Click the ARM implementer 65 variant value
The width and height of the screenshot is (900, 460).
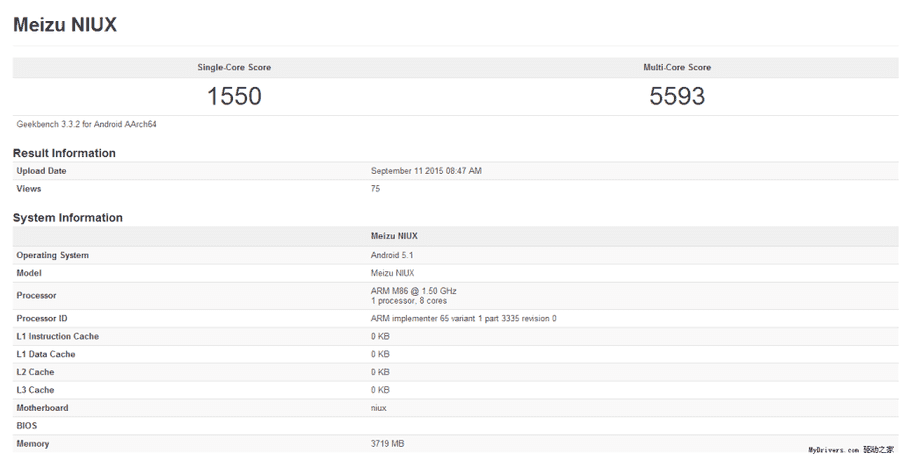click(x=464, y=318)
